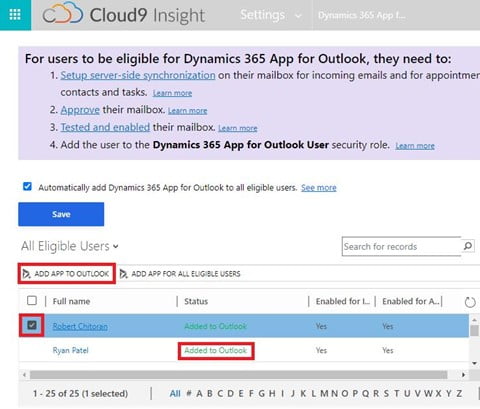Click Learn more after contacts and tasks

point(172,93)
